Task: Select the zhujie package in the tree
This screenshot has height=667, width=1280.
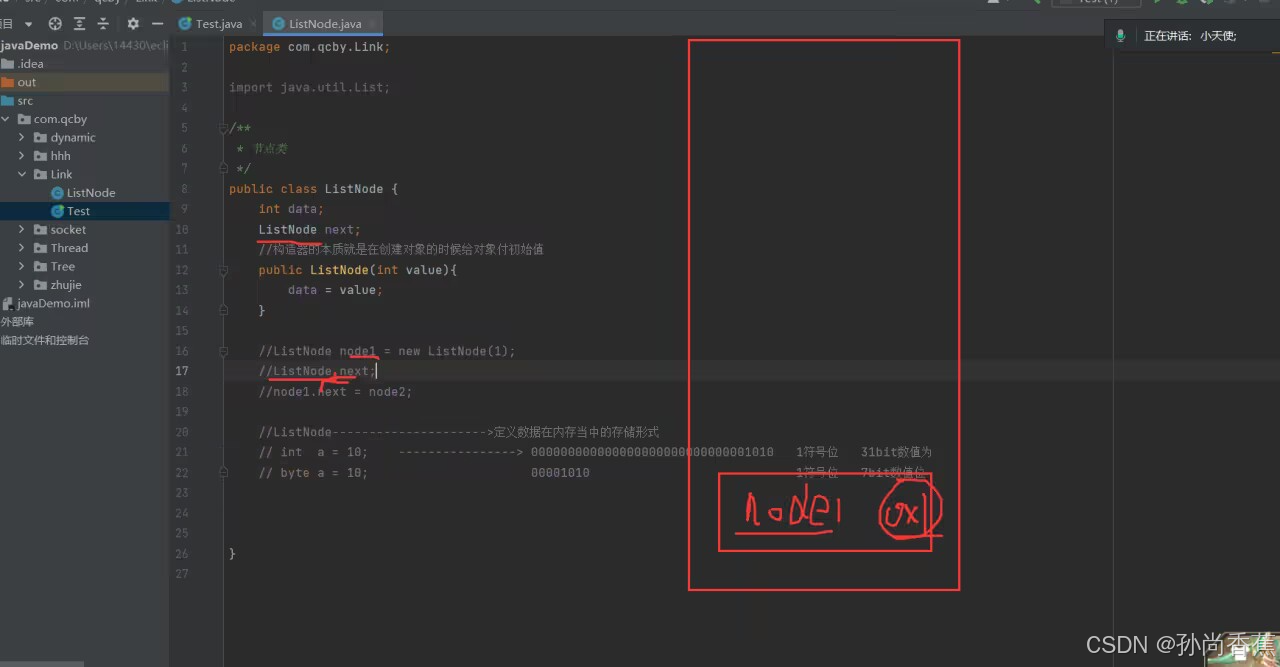Action: (66, 285)
